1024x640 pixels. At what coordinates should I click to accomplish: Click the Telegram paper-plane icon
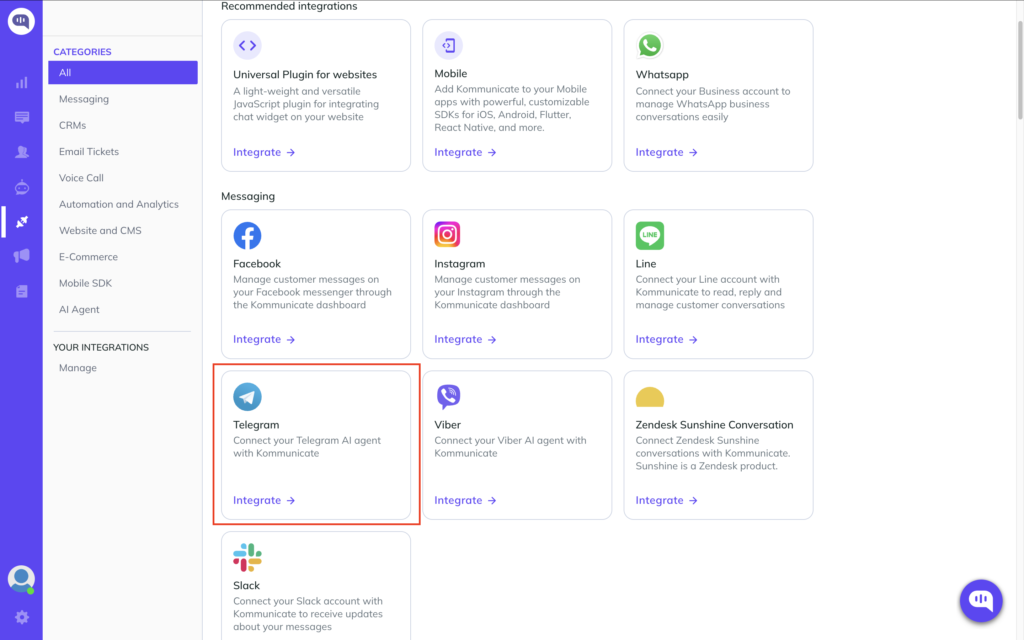click(247, 397)
